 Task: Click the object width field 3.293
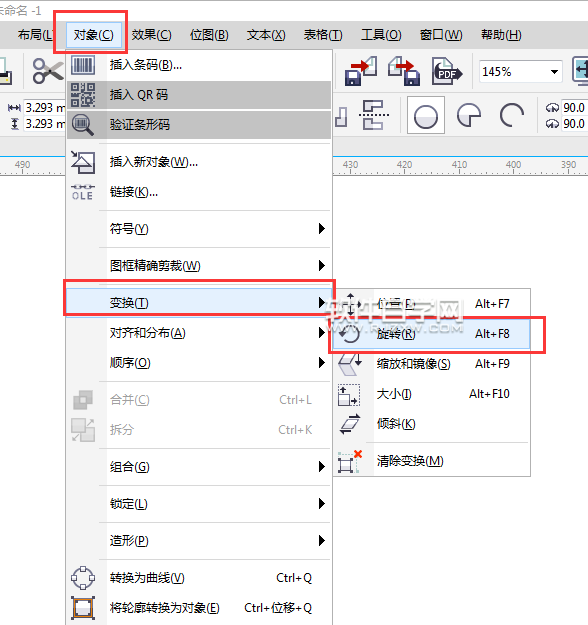click(45, 108)
